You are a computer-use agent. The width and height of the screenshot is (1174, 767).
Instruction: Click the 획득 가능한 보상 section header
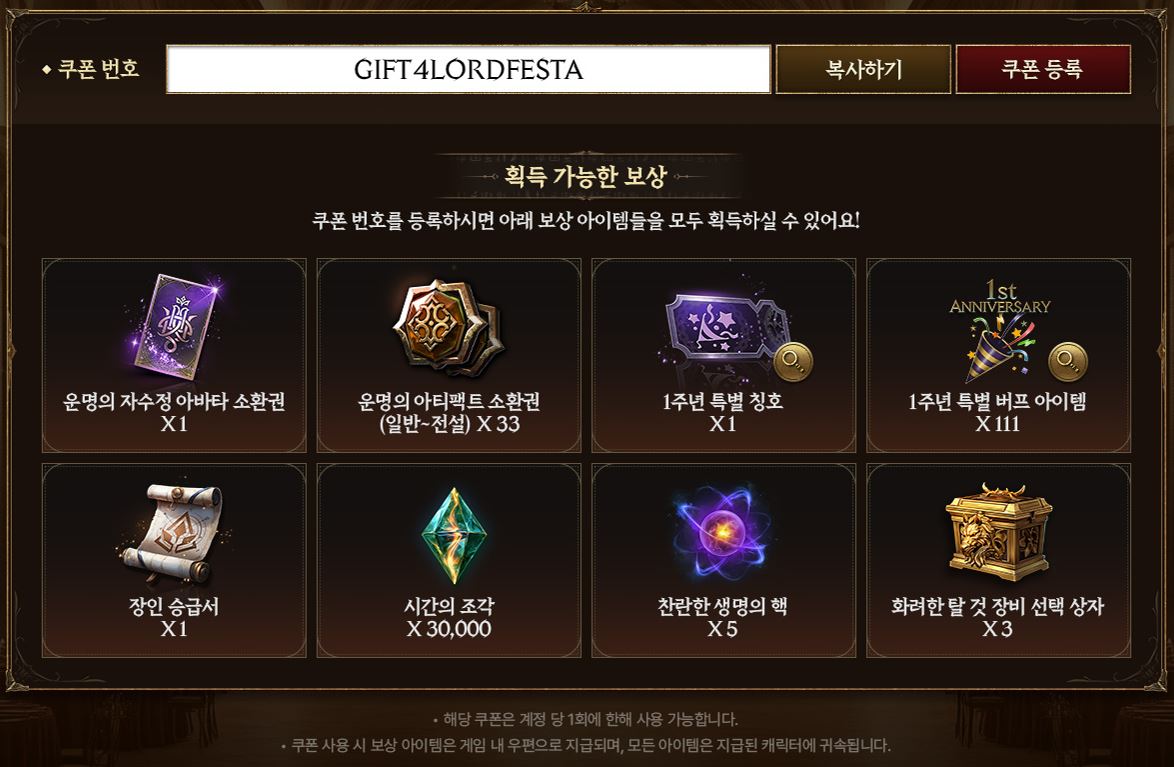pos(586,177)
